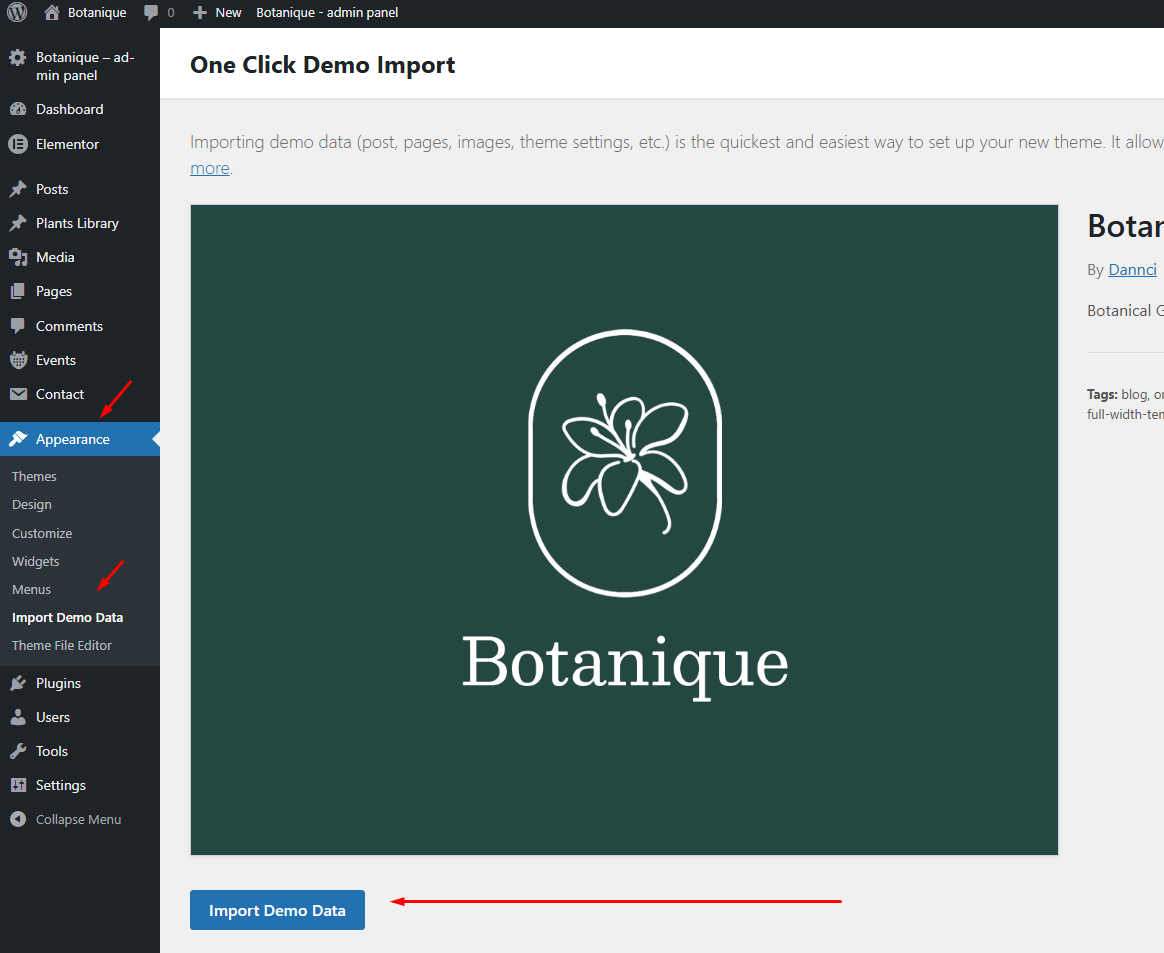The width and height of the screenshot is (1164, 953).
Task: Open Plants Library menu item
Action: [x=79, y=223]
